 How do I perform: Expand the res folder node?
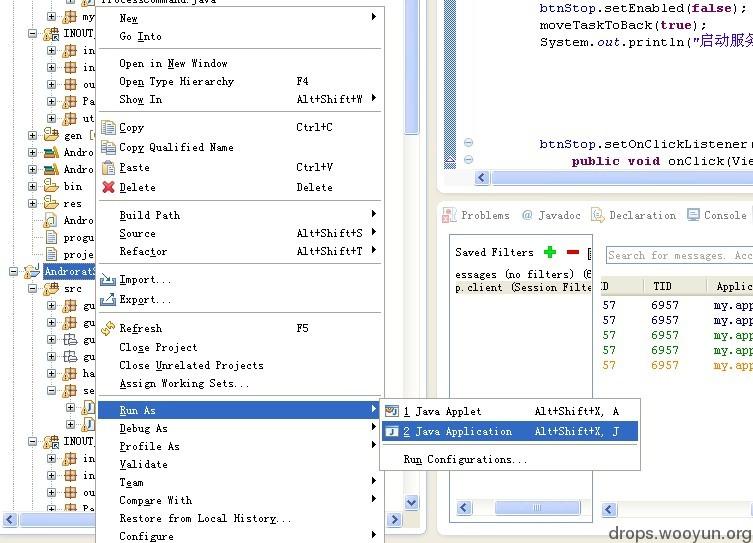[32, 203]
